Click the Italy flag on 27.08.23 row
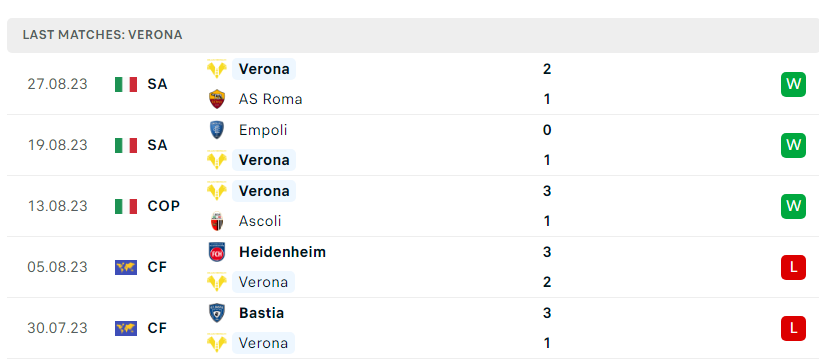This screenshot has width=819, height=360. tap(126, 84)
